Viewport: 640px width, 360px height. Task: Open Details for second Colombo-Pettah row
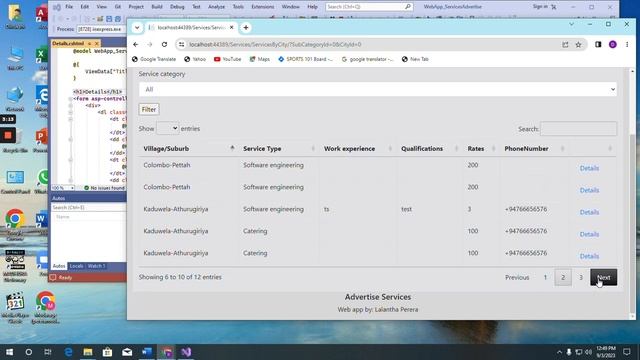[589, 190]
